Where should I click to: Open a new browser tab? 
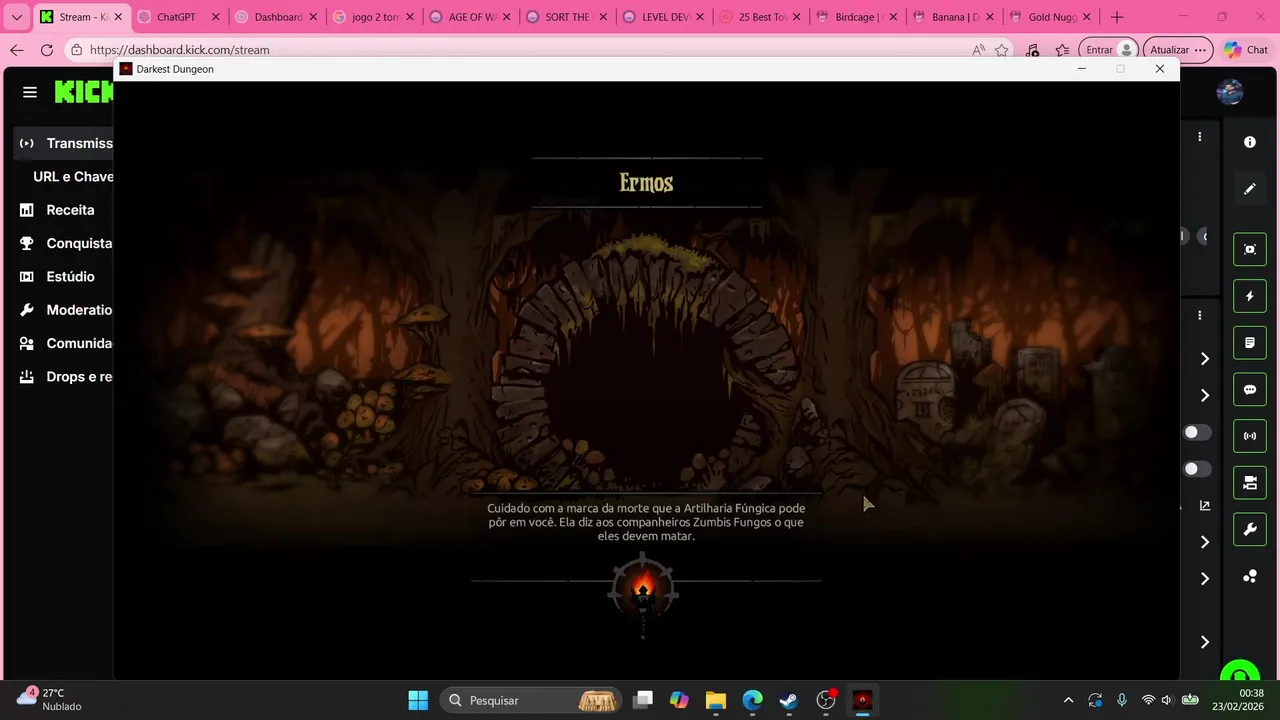[x=1117, y=17]
